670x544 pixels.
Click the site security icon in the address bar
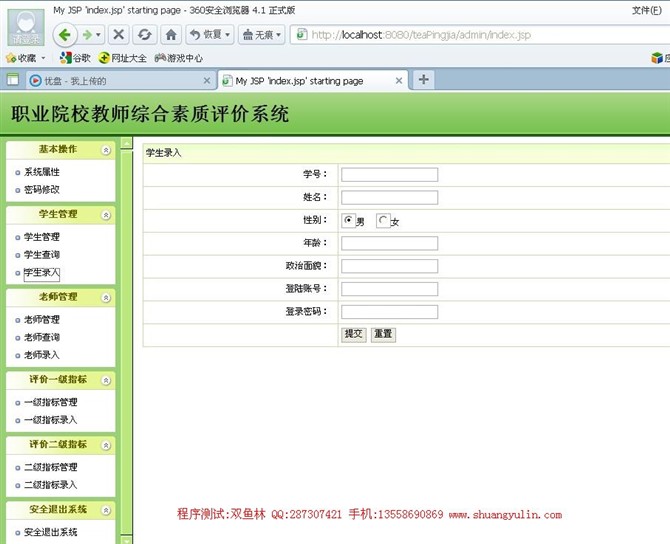(x=302, y=34)
